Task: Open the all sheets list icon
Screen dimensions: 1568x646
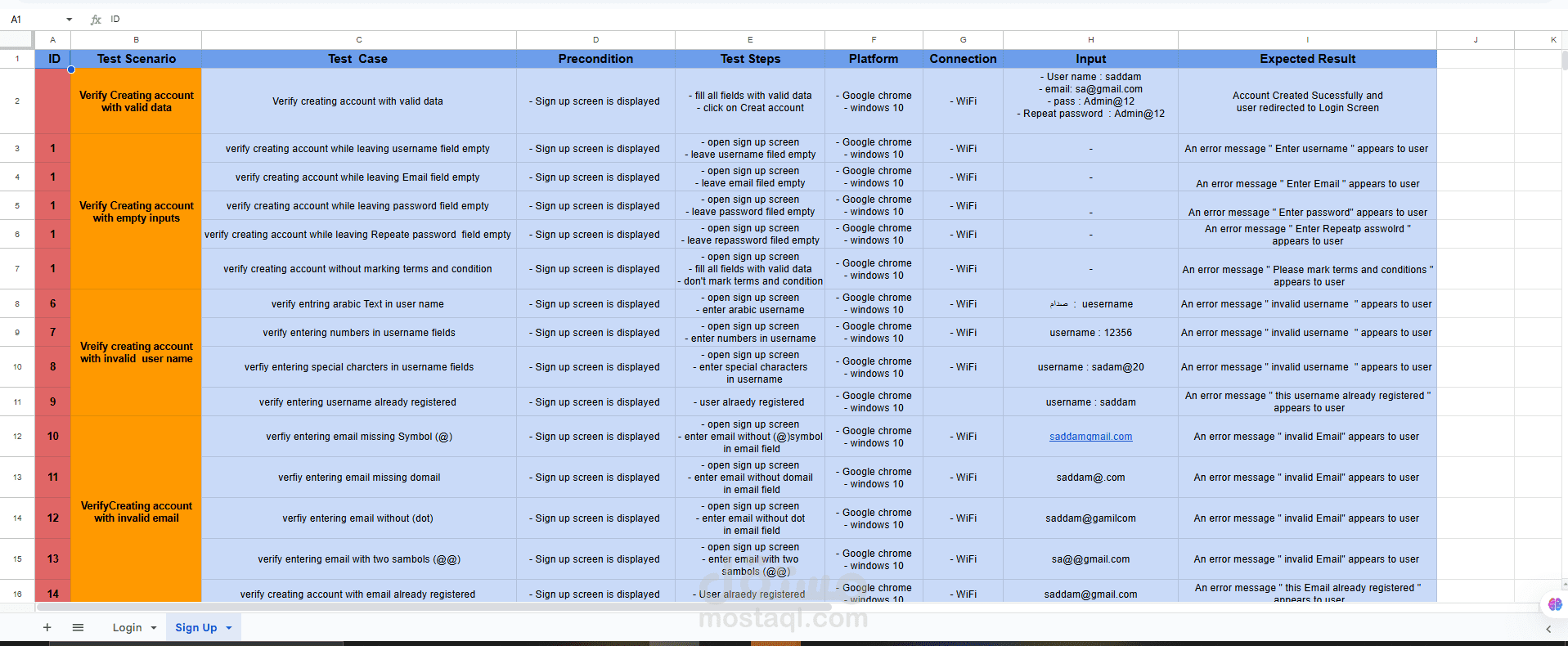Action: 78,627
